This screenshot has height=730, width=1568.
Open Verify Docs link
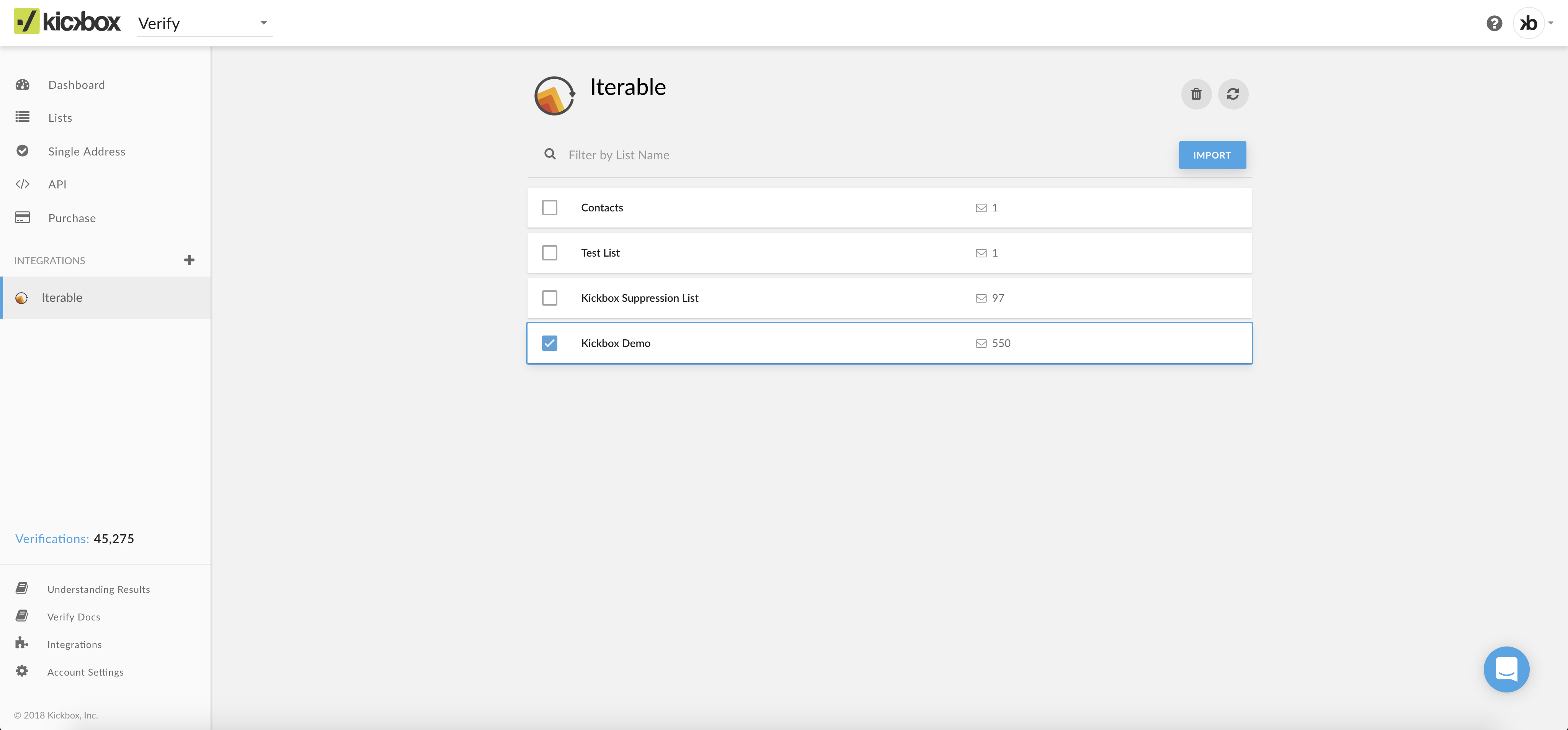coord(73,616)
